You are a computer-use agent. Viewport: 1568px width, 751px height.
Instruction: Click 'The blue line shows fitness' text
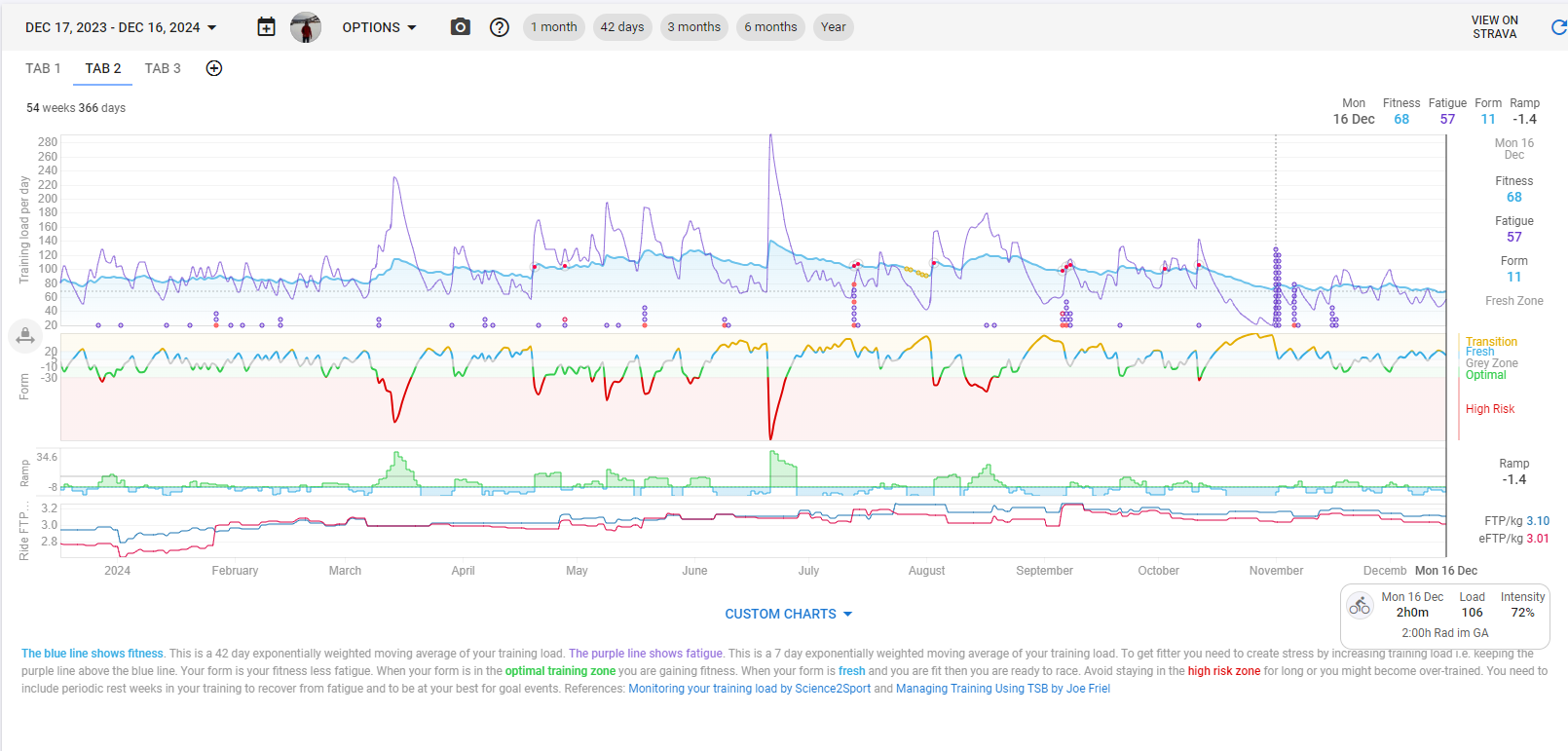pyautogui.click(x=93, y=654)
